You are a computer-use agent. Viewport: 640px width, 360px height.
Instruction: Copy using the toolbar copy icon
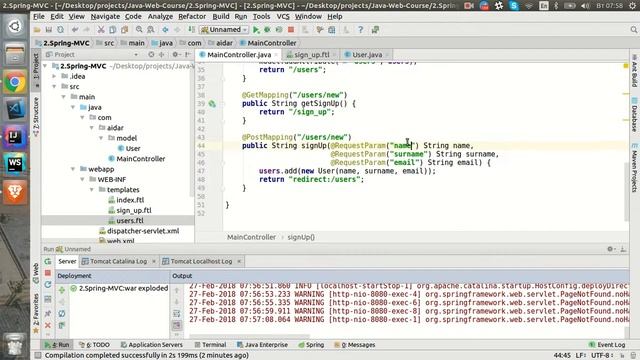tap(113, 30)
